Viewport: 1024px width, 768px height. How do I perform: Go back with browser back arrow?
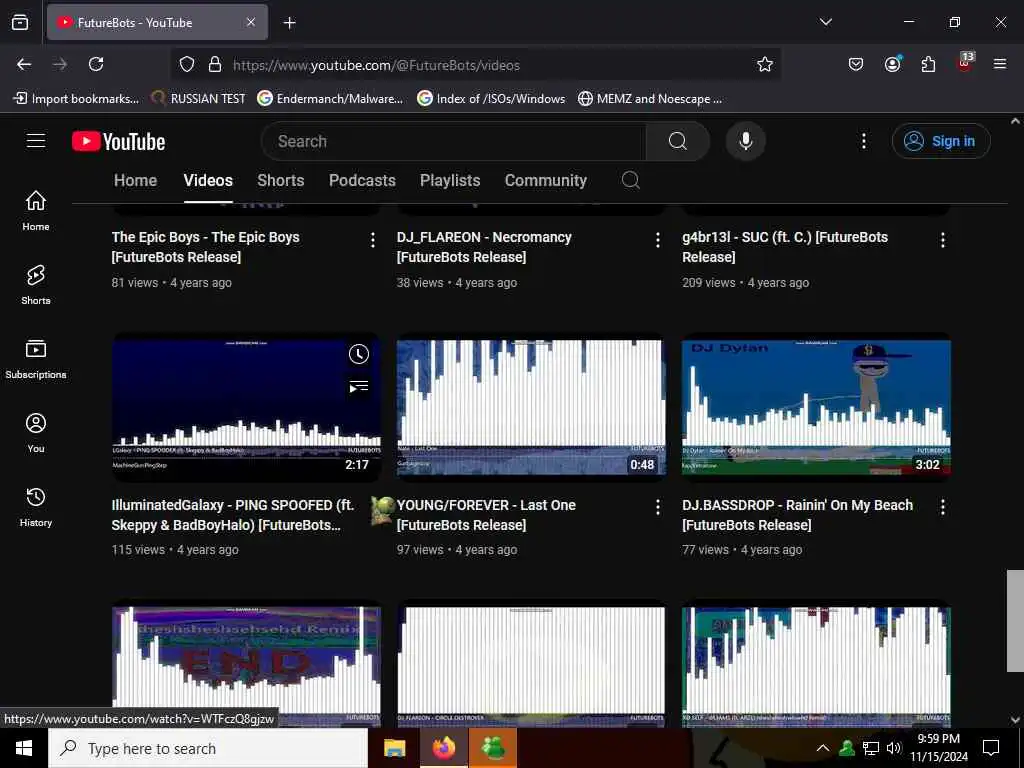pos(24,64)
